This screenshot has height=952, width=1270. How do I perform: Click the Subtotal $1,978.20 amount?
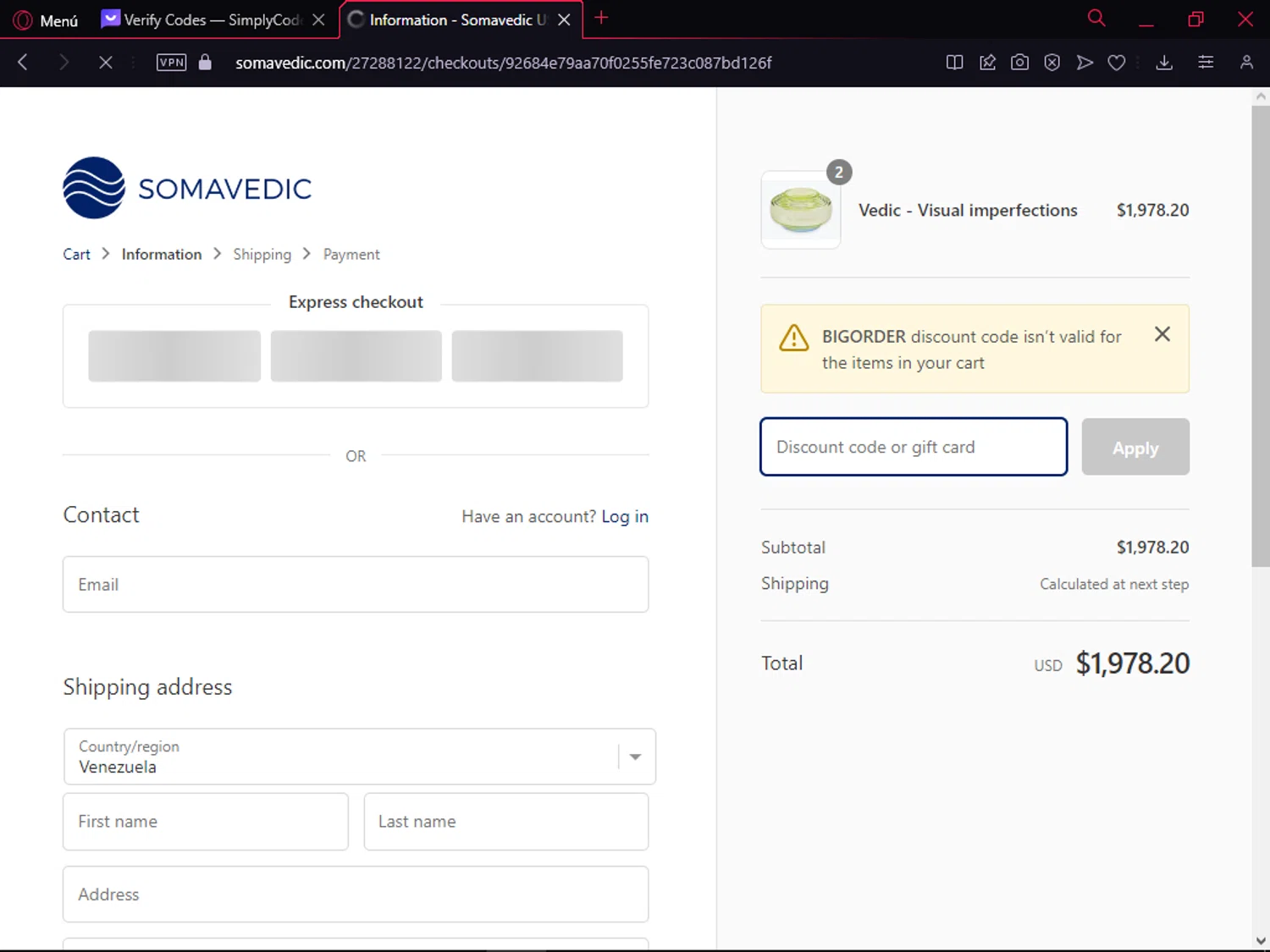tap(1152, 548)
